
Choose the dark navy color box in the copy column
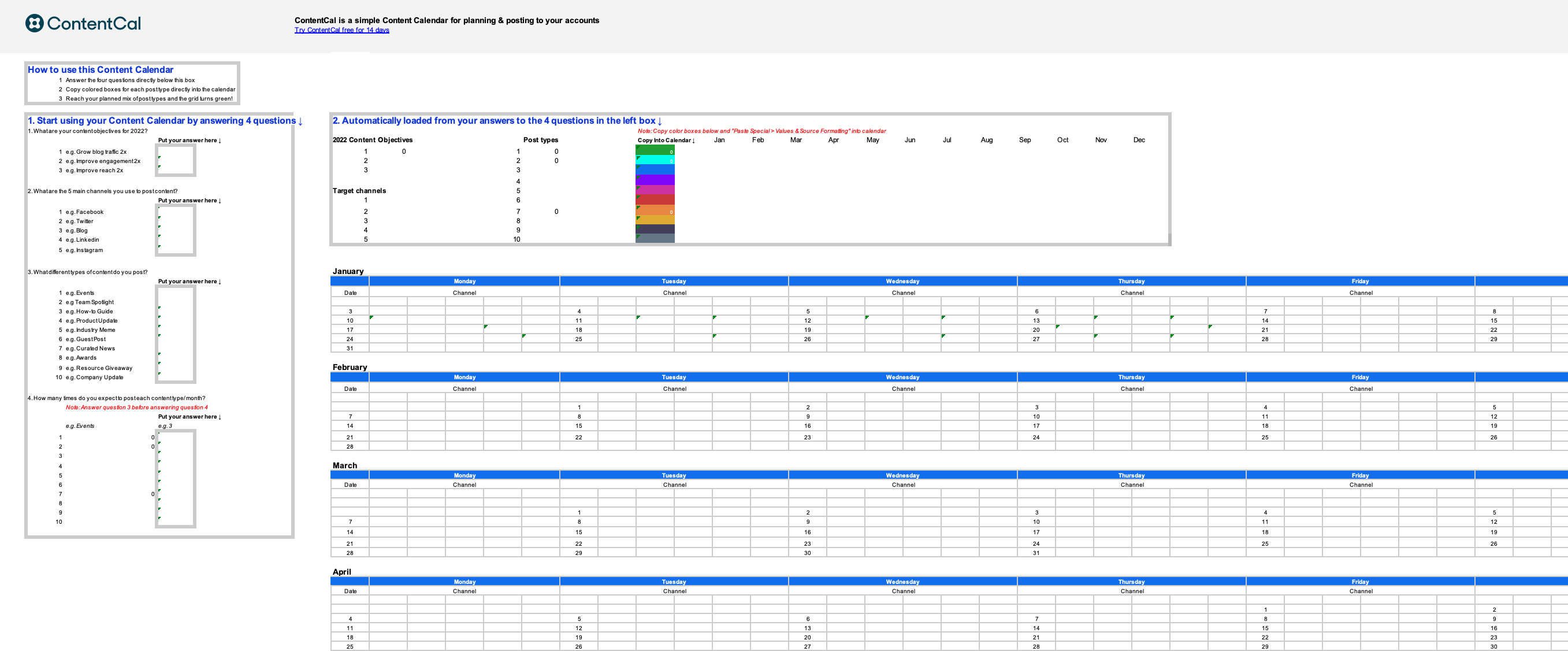coord(655,230)
